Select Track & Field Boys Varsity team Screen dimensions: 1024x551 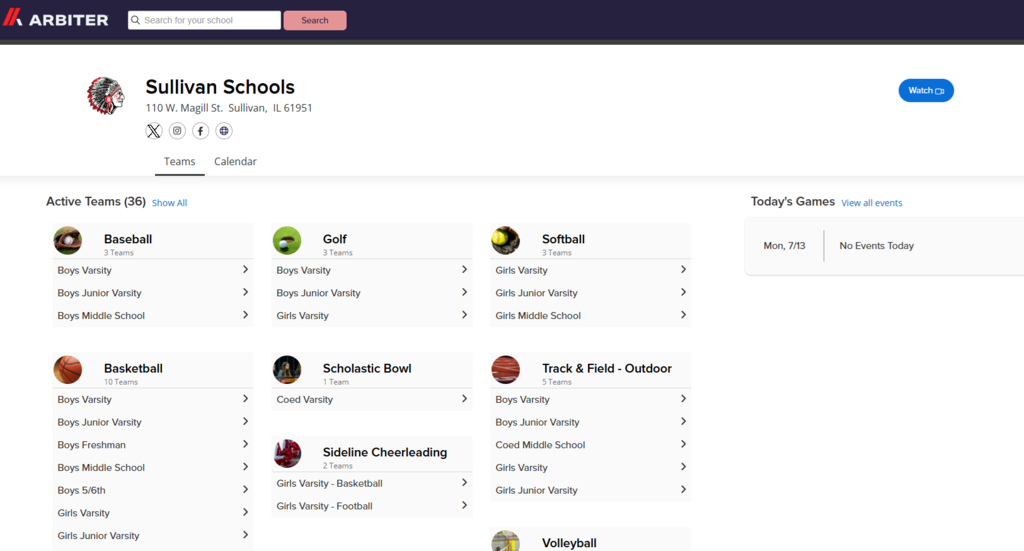pos(590,400)
